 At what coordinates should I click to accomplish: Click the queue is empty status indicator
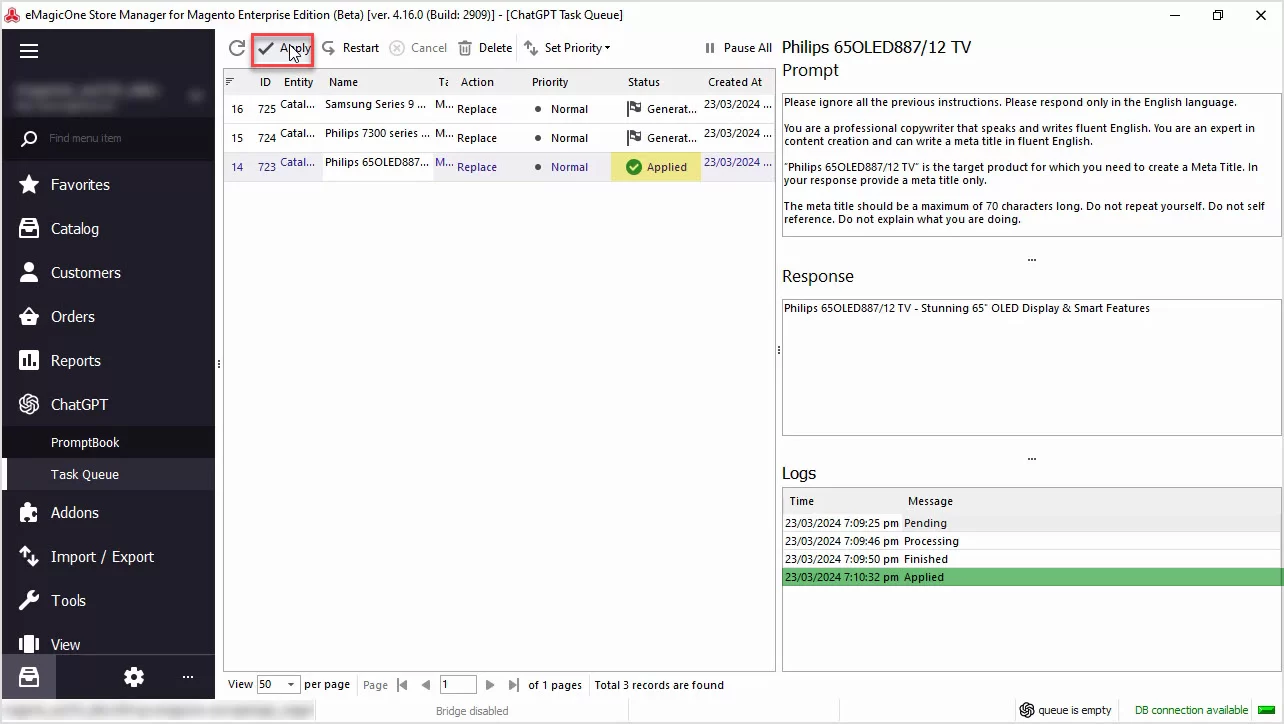point(1065,710)
